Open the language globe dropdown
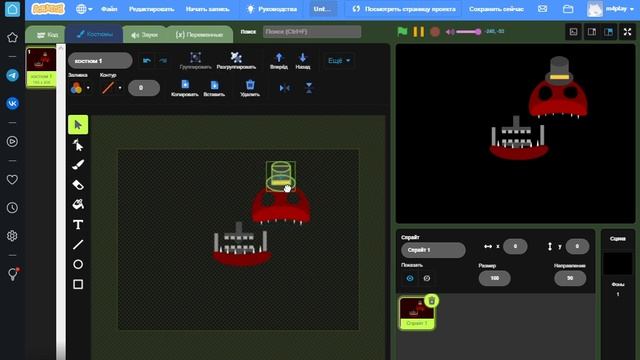This screenshot has height=360, width=640. tap(84, 9)
